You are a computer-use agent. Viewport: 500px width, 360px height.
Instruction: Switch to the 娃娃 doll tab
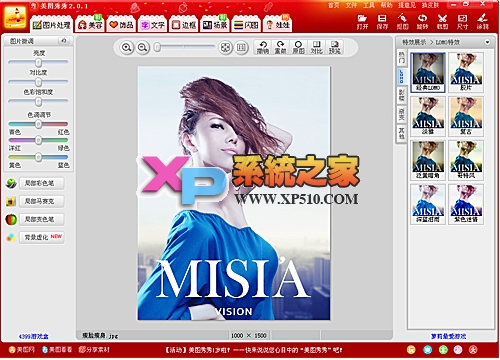[x=278, y=25]
